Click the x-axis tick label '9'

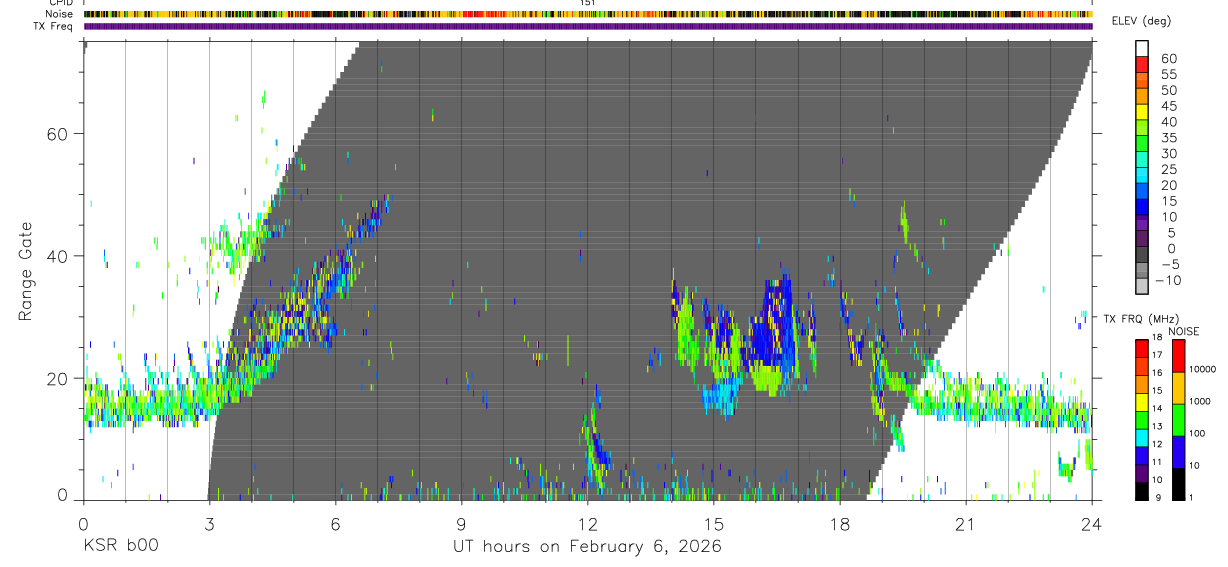pos(462,524)
